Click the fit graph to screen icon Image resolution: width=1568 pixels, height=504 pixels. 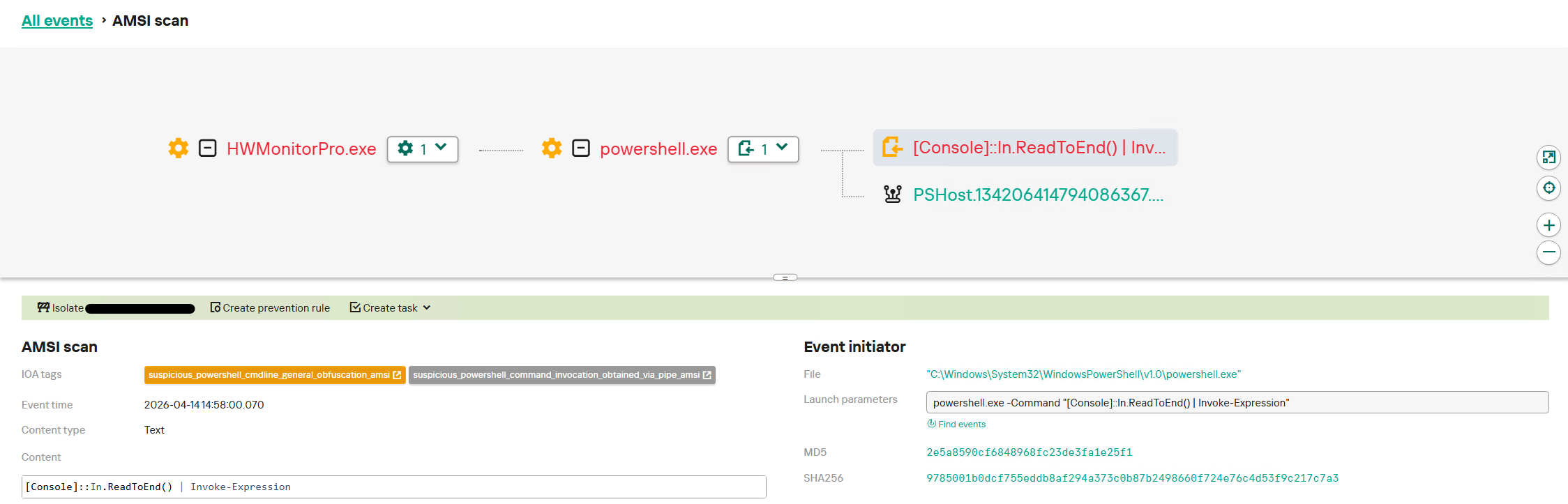(1548, 158)
